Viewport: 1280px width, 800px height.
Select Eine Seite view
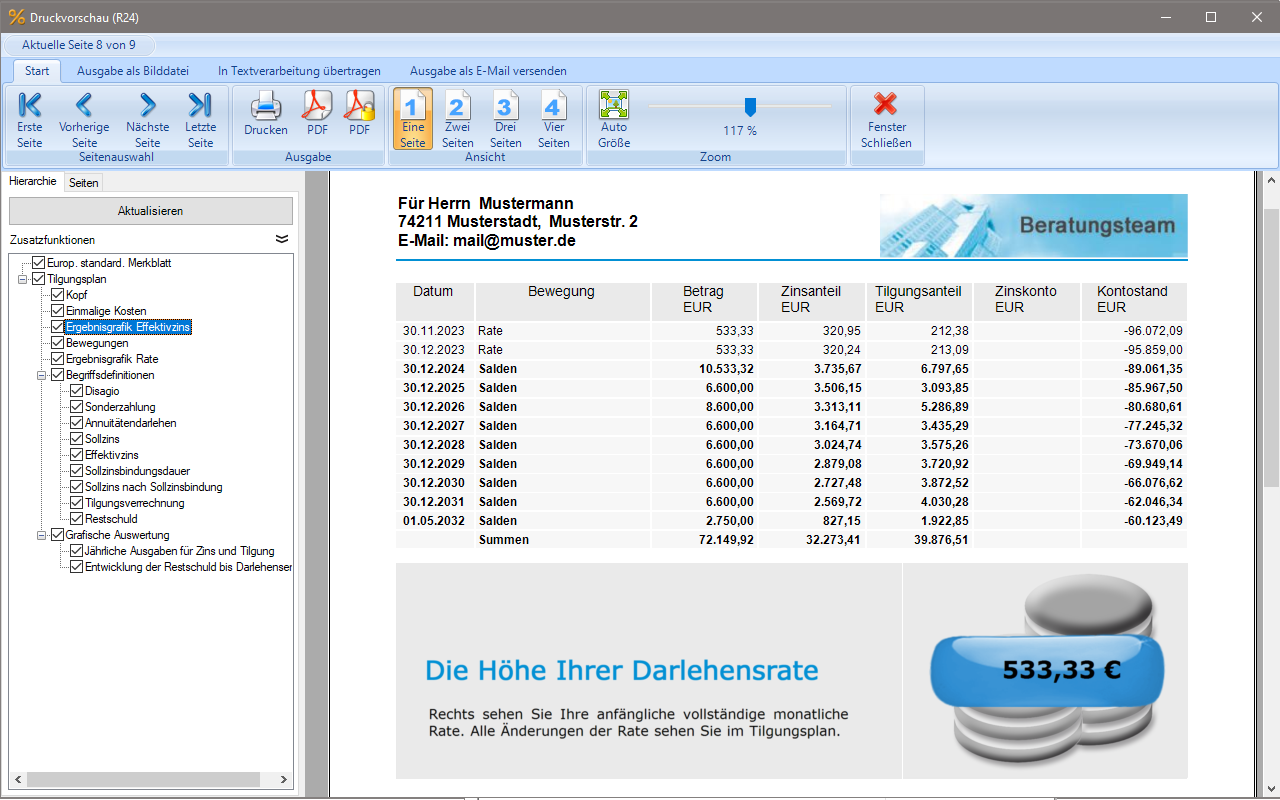tap(413, 119)
